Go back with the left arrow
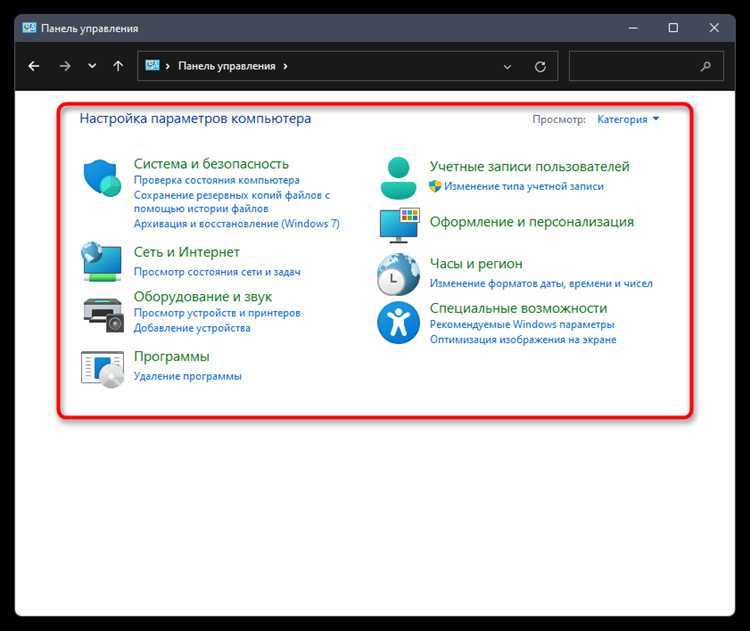 click(33, 66)
